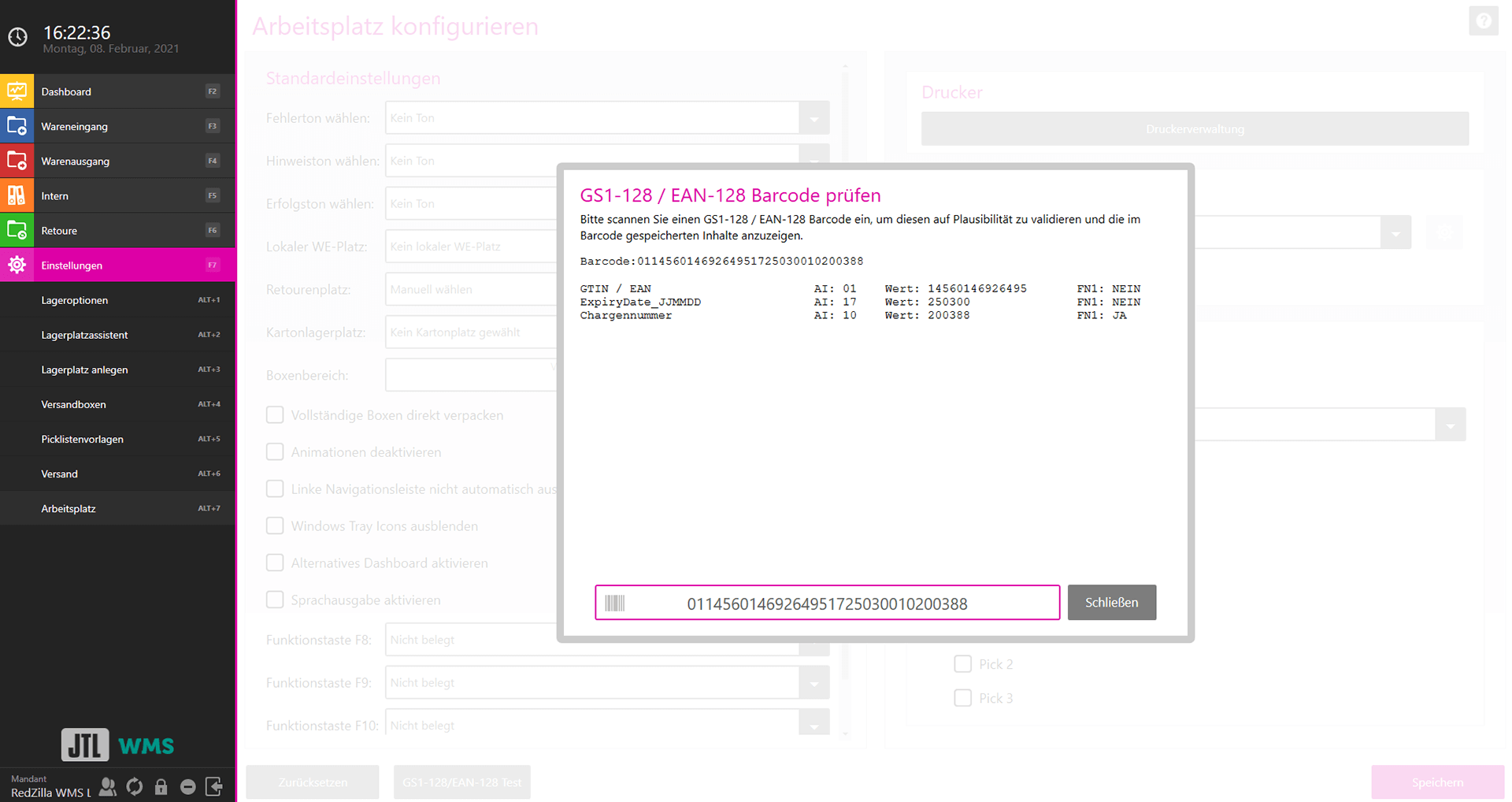Viewport: 1512px width, 802px height.
Task: Open the Lageroptionen submenu item
Action: (x=118, y=300)
